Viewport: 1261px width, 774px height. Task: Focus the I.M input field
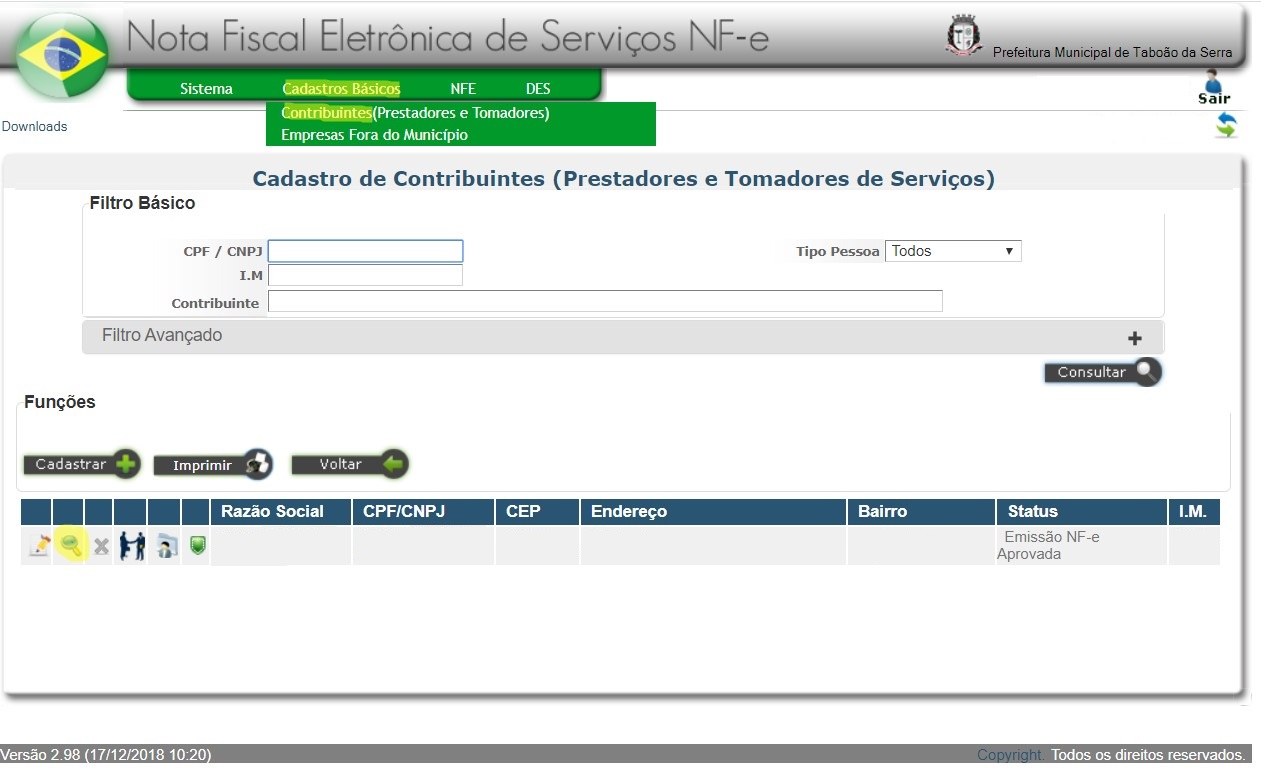click(365, 275)
